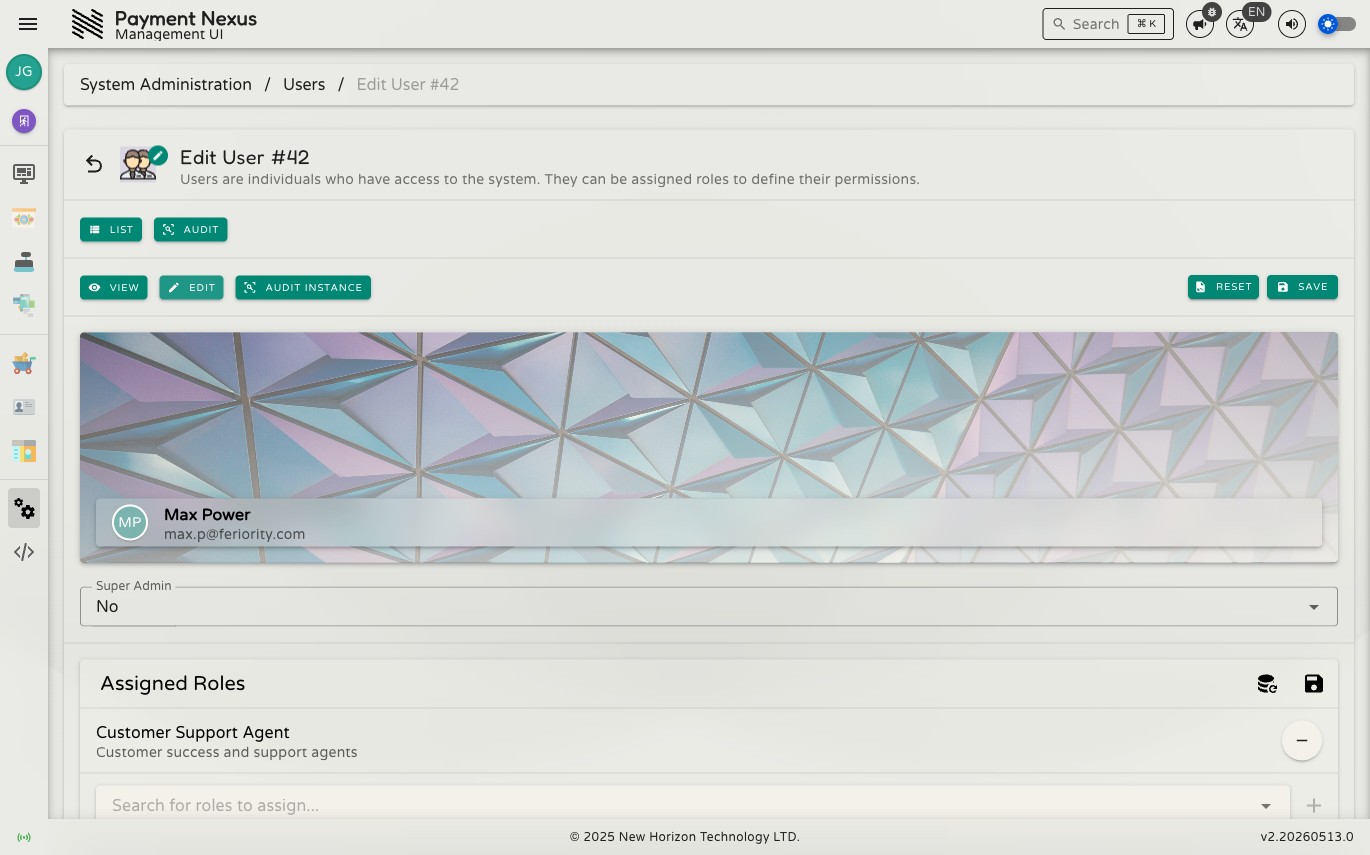Open the language translation icon
1370x855 pixels.
point(1240,24)
